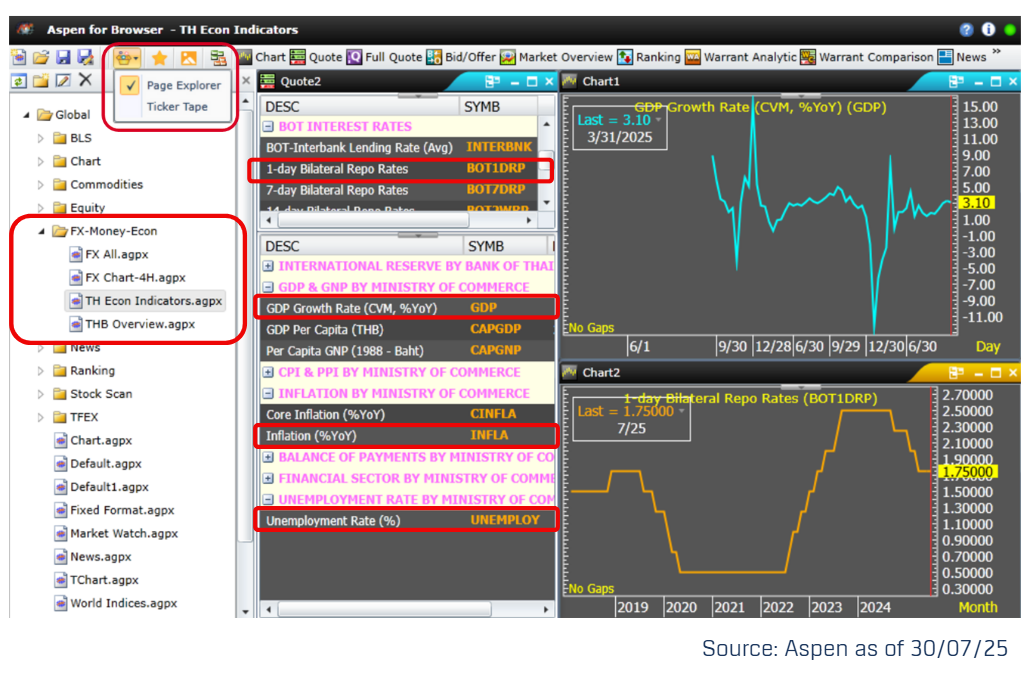Expand the Equity folder

point(41,208)
